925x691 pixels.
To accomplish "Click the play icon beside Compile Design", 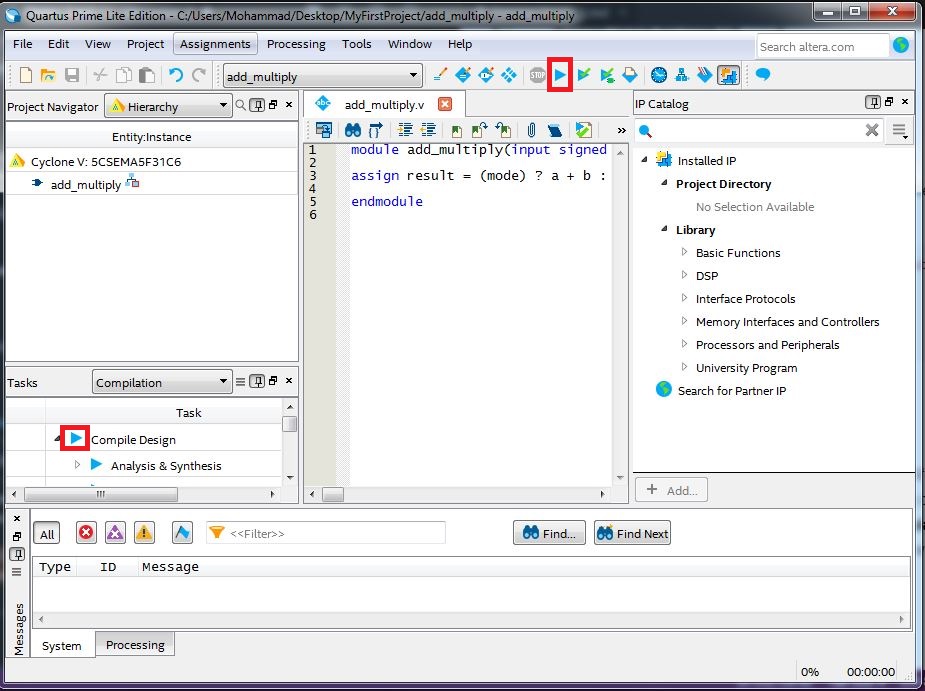I will point(76,438).
